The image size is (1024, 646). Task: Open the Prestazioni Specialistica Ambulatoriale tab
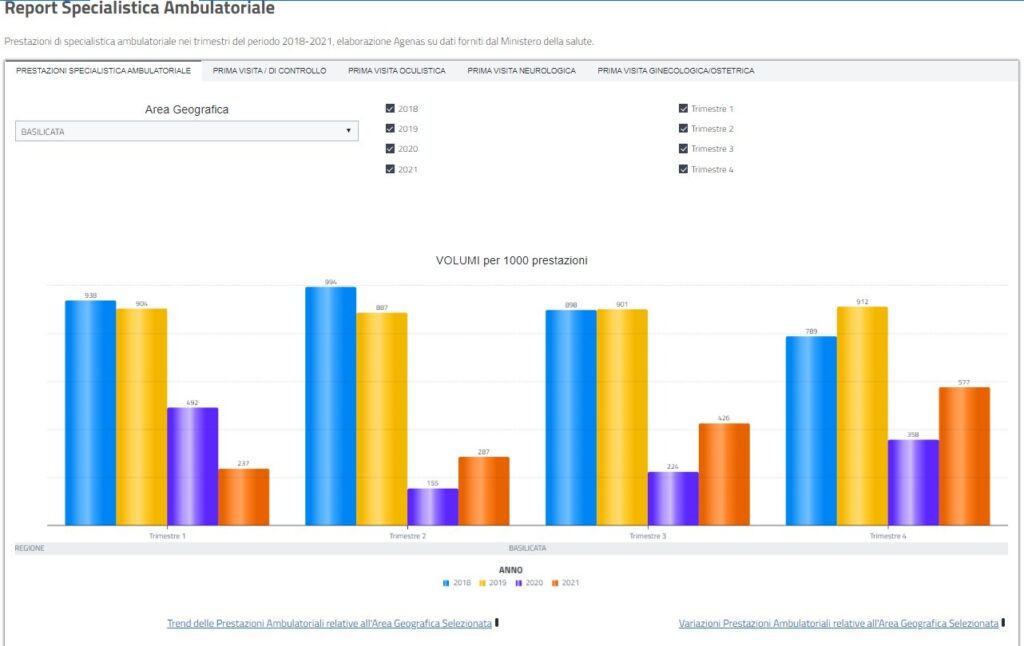pyautogui.click(x=103, y=71)
